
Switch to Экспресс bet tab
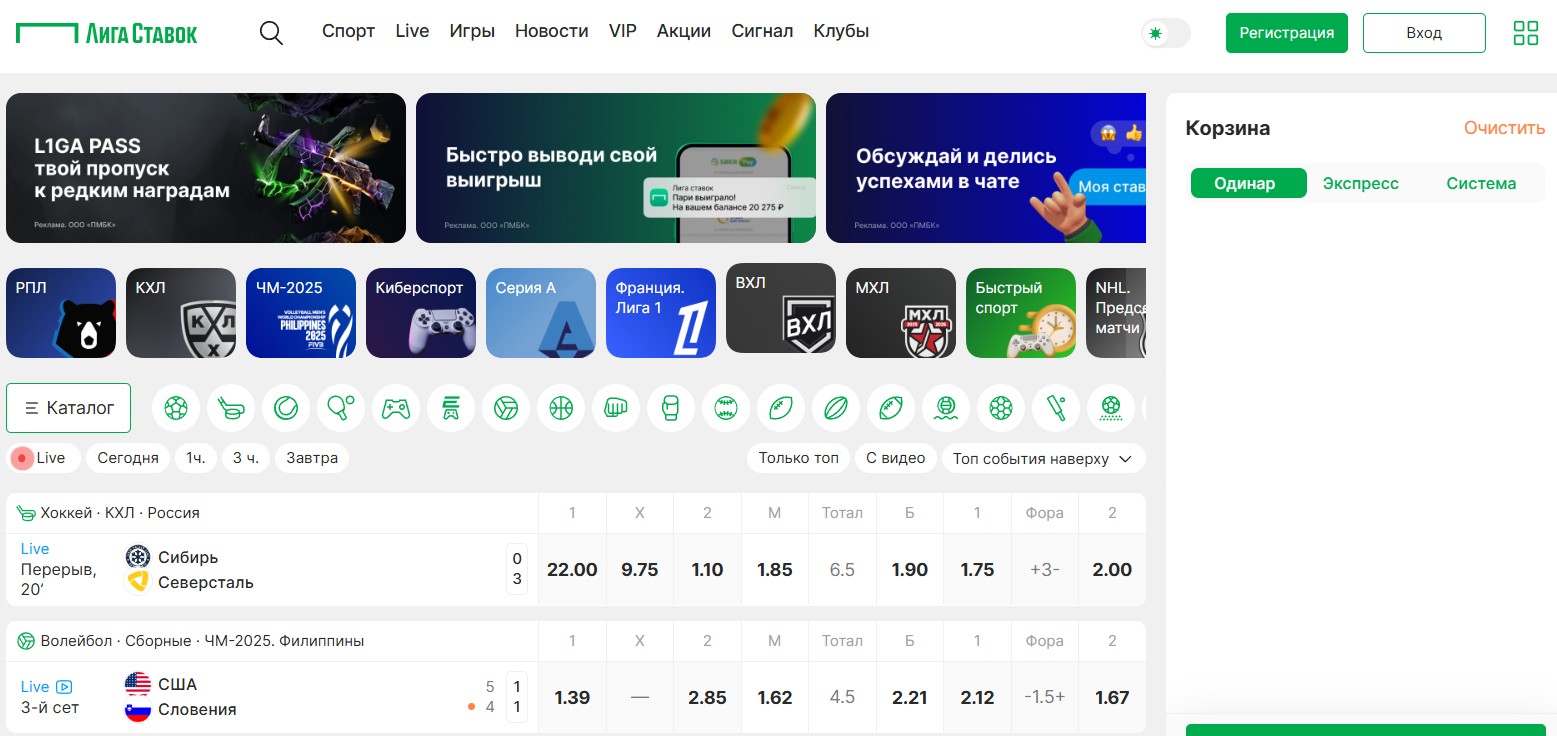pos(1361,183)
